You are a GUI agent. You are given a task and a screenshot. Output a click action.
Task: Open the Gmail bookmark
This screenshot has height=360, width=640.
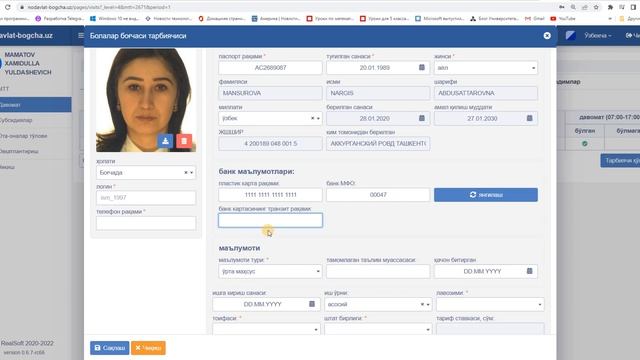click(x=535, y=19)
